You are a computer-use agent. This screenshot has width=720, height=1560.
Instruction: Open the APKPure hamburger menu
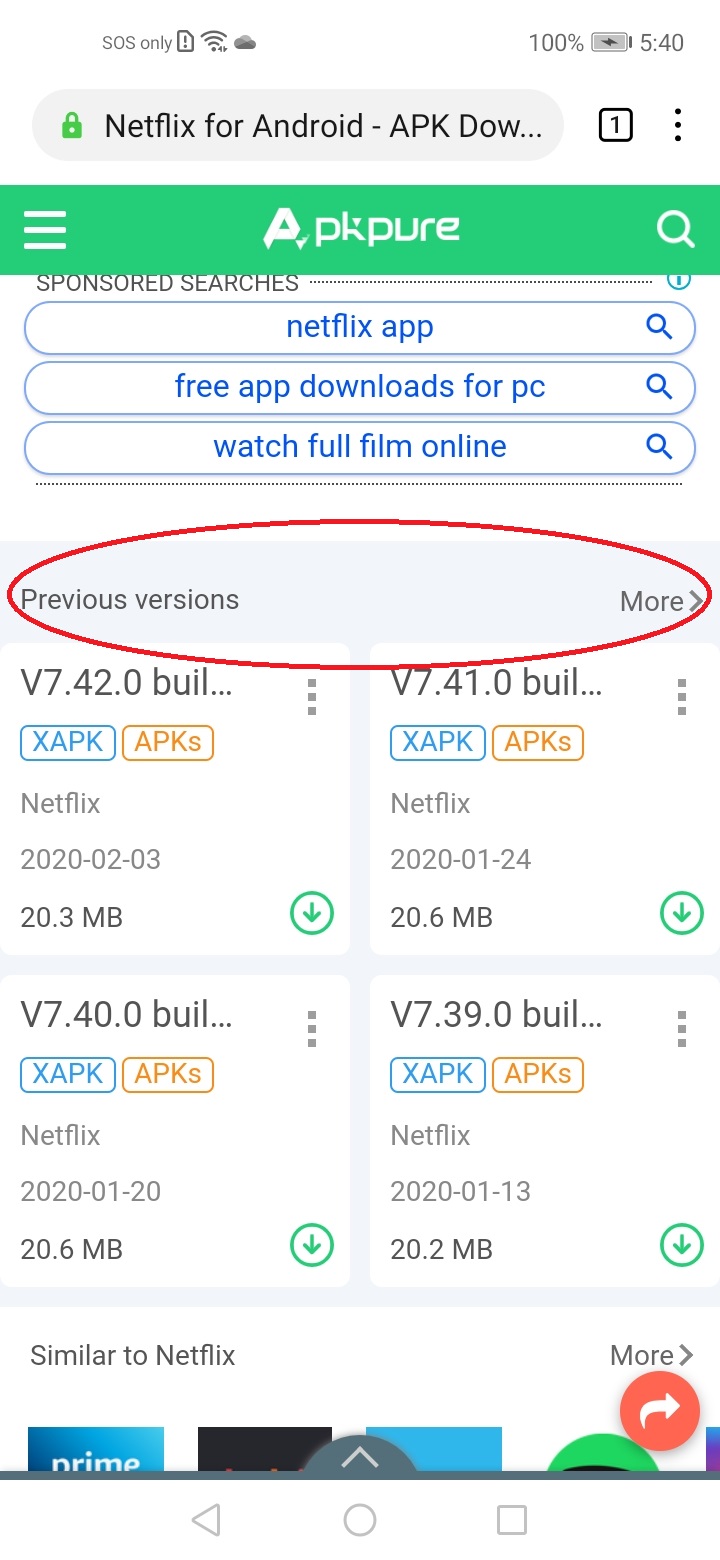pyautogui.click(x=45, y=229)
